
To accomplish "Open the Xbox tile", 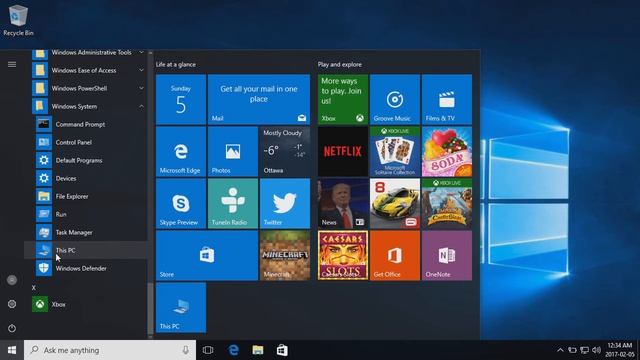I will pos(343,99).
